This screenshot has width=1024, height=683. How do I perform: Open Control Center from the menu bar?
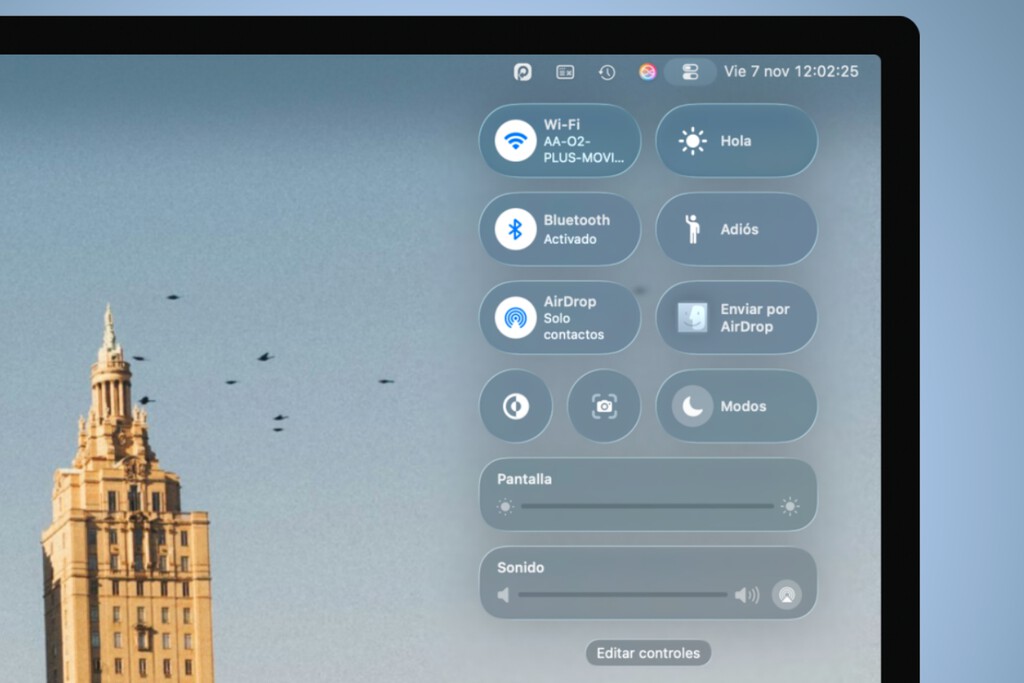point(689,71)
